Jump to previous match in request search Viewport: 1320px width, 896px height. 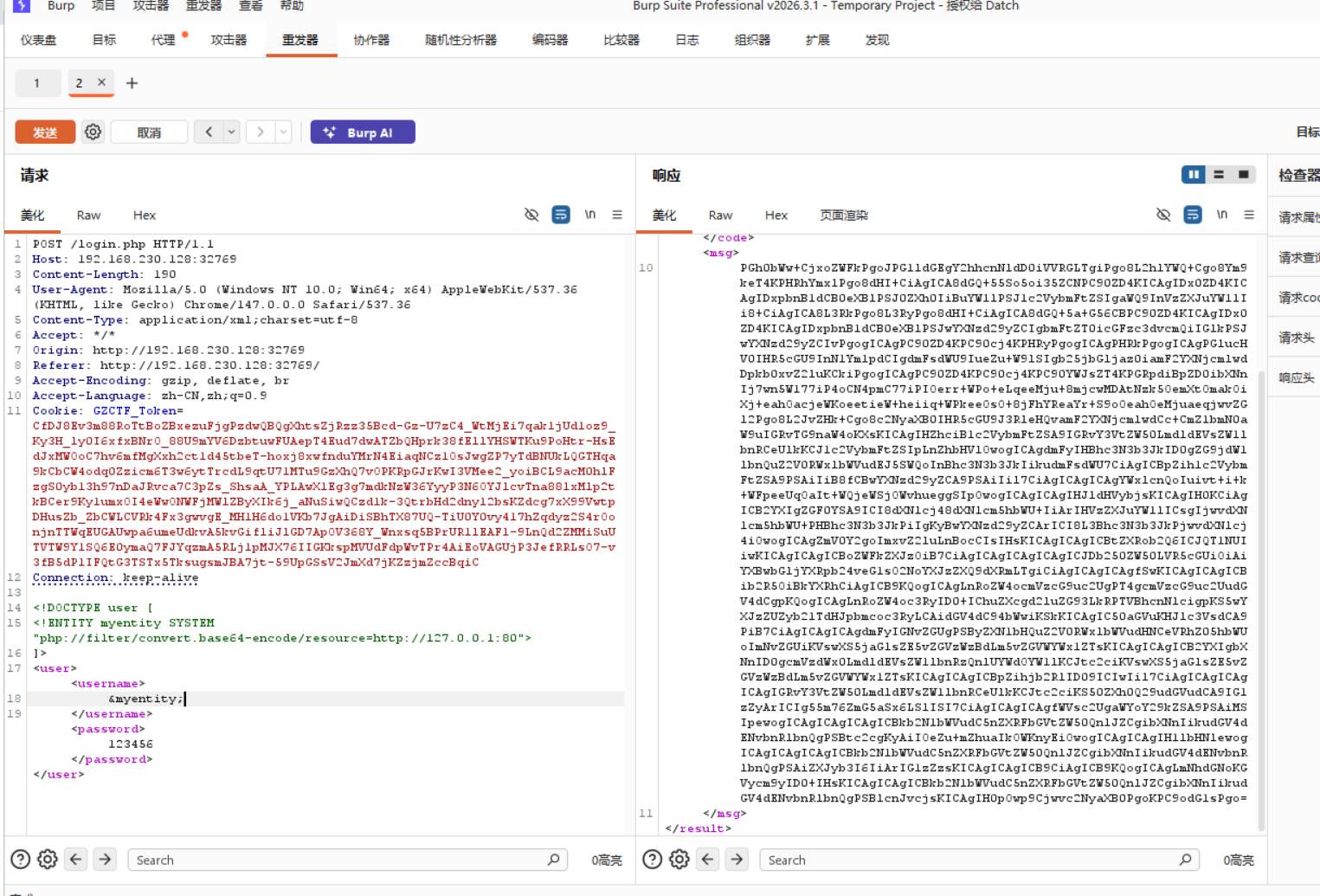(76, 859)
